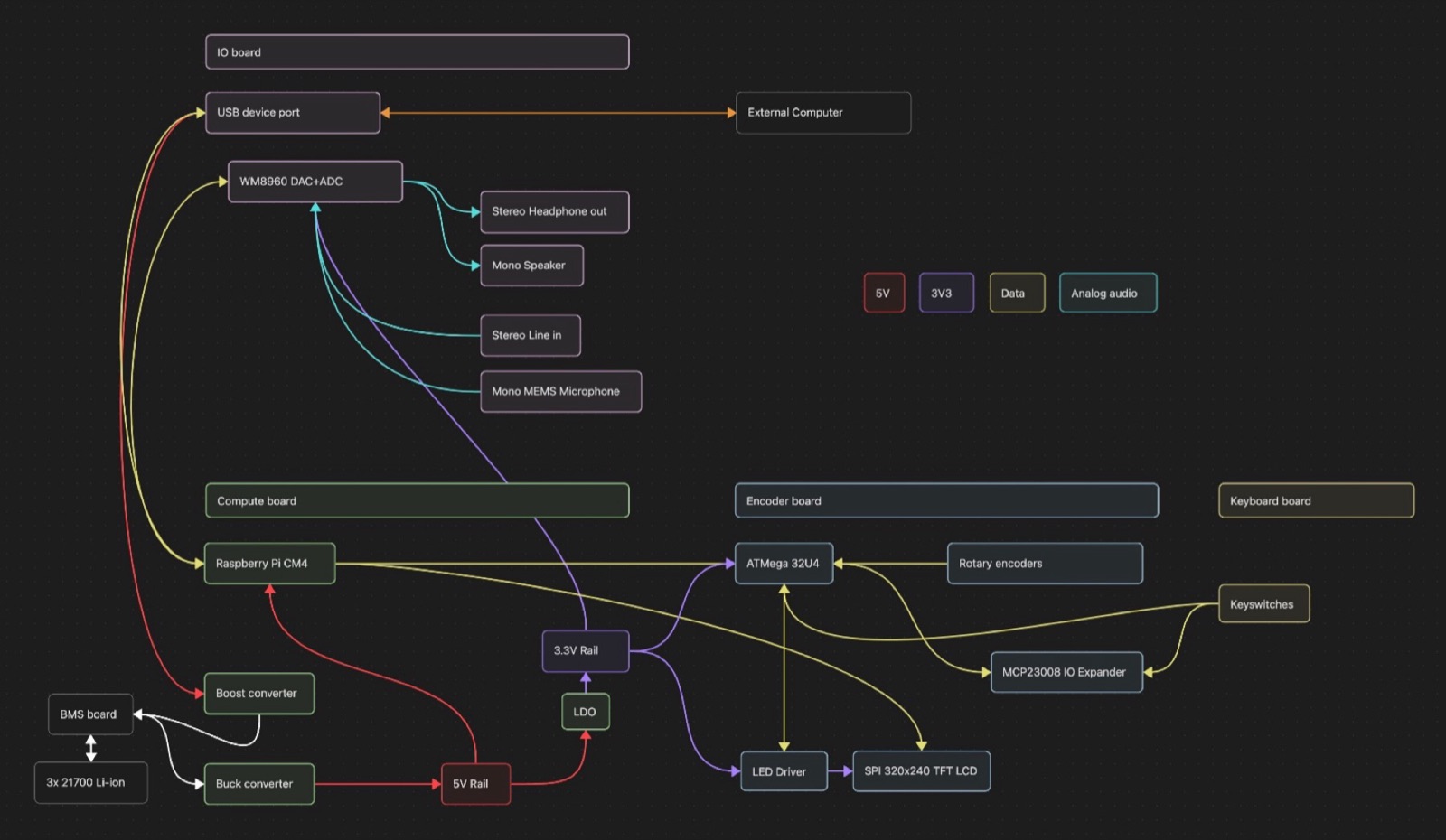Click the Compute board header node
Screen dimensions: 1446x840
coord(418,500)
